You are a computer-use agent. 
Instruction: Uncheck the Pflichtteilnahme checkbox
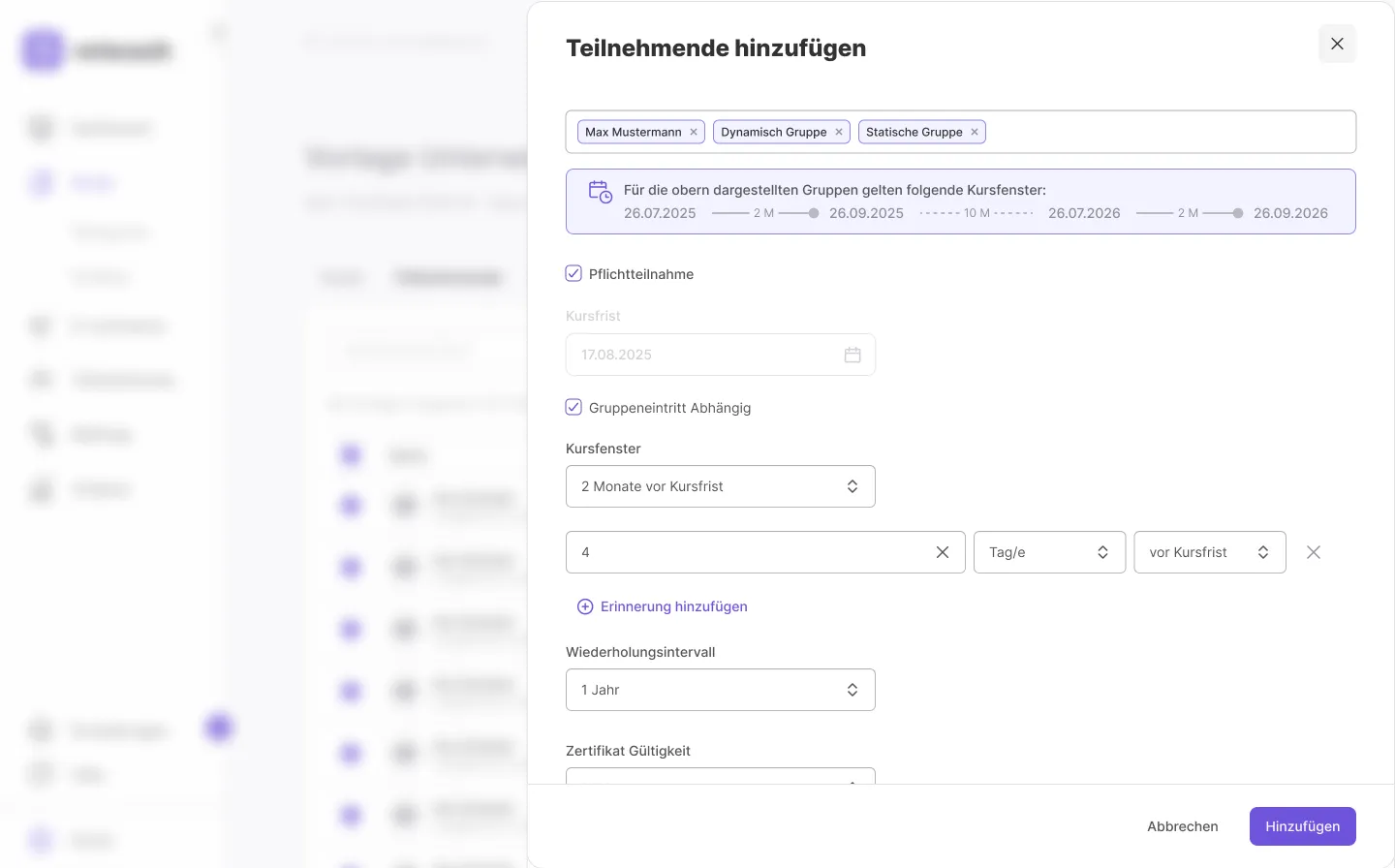pyautogui.click(x=573, y=273)
